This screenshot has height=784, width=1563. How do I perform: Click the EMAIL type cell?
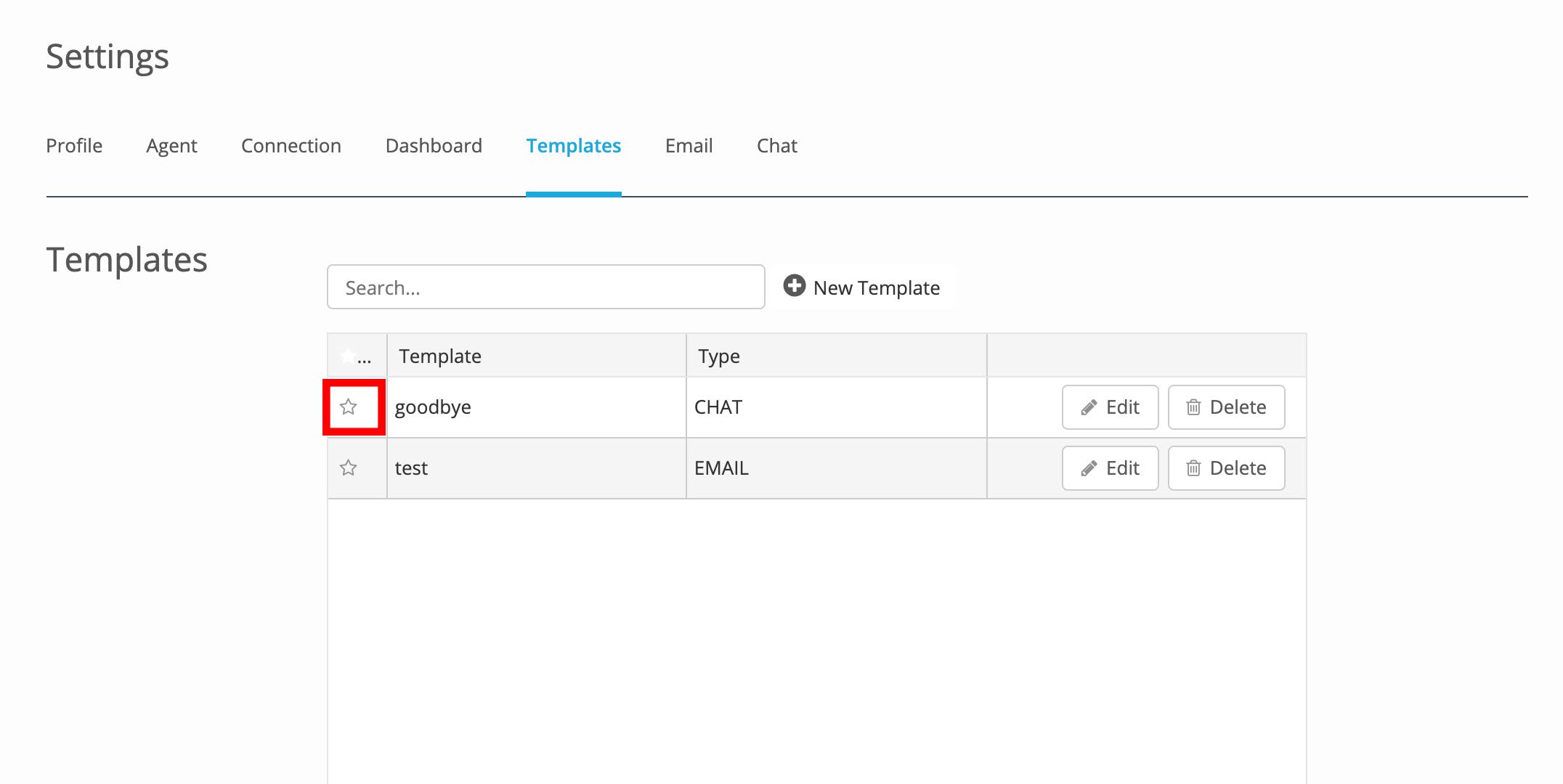point(836,468)
